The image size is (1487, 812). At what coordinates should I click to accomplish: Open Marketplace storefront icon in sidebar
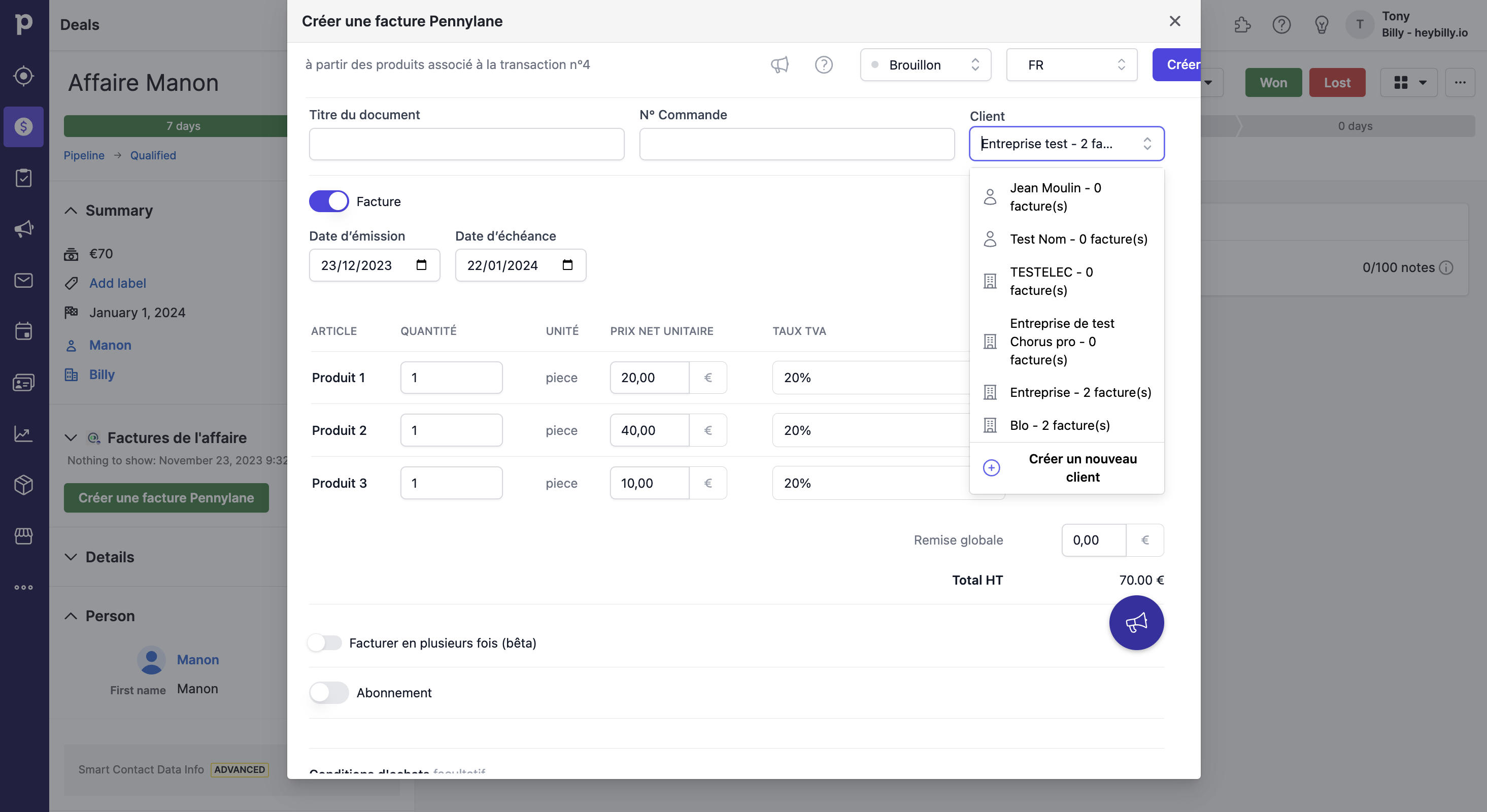point(23,535)
